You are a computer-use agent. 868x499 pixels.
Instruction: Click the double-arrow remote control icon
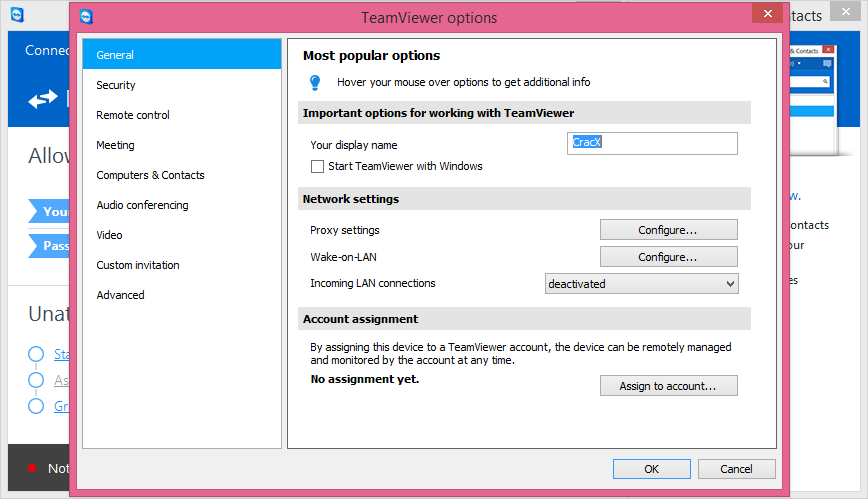43,99
